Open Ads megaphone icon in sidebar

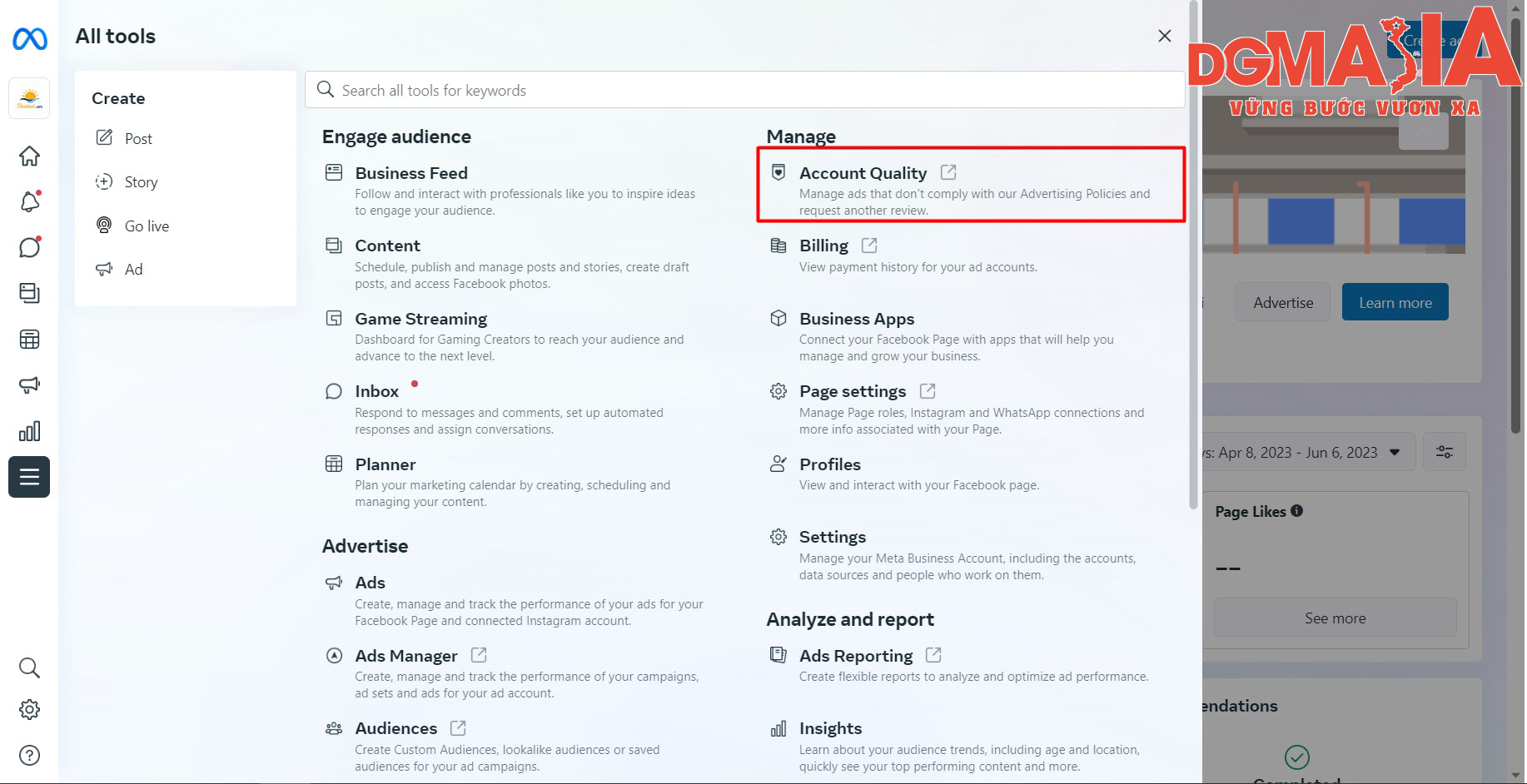pyautogui.click(x=29, y=385)
